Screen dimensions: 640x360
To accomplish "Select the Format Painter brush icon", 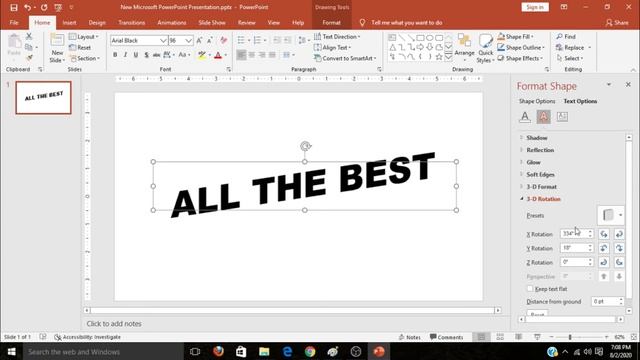I will coord(29,58).
